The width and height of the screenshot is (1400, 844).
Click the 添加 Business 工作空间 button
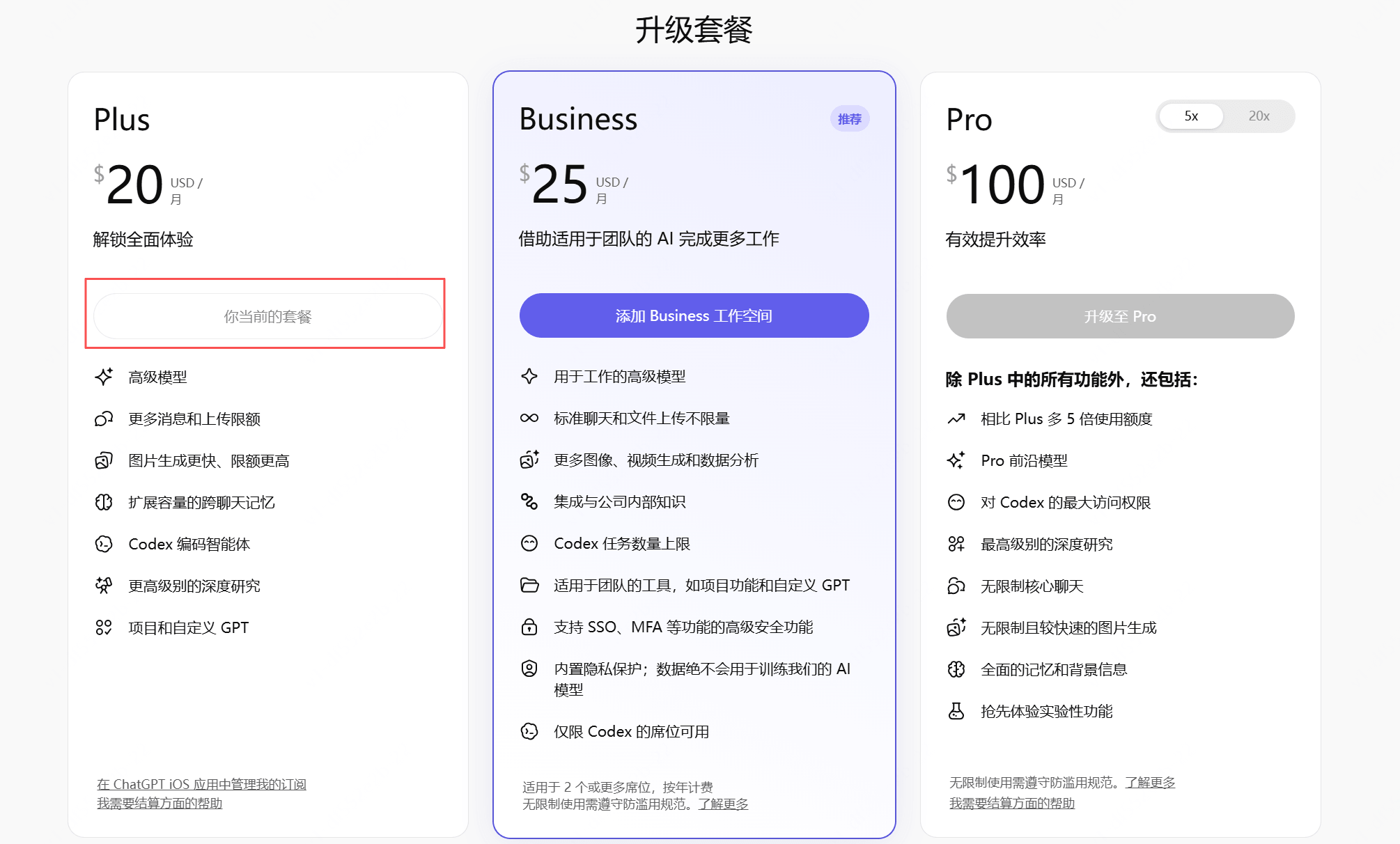[x=694, y=315]
